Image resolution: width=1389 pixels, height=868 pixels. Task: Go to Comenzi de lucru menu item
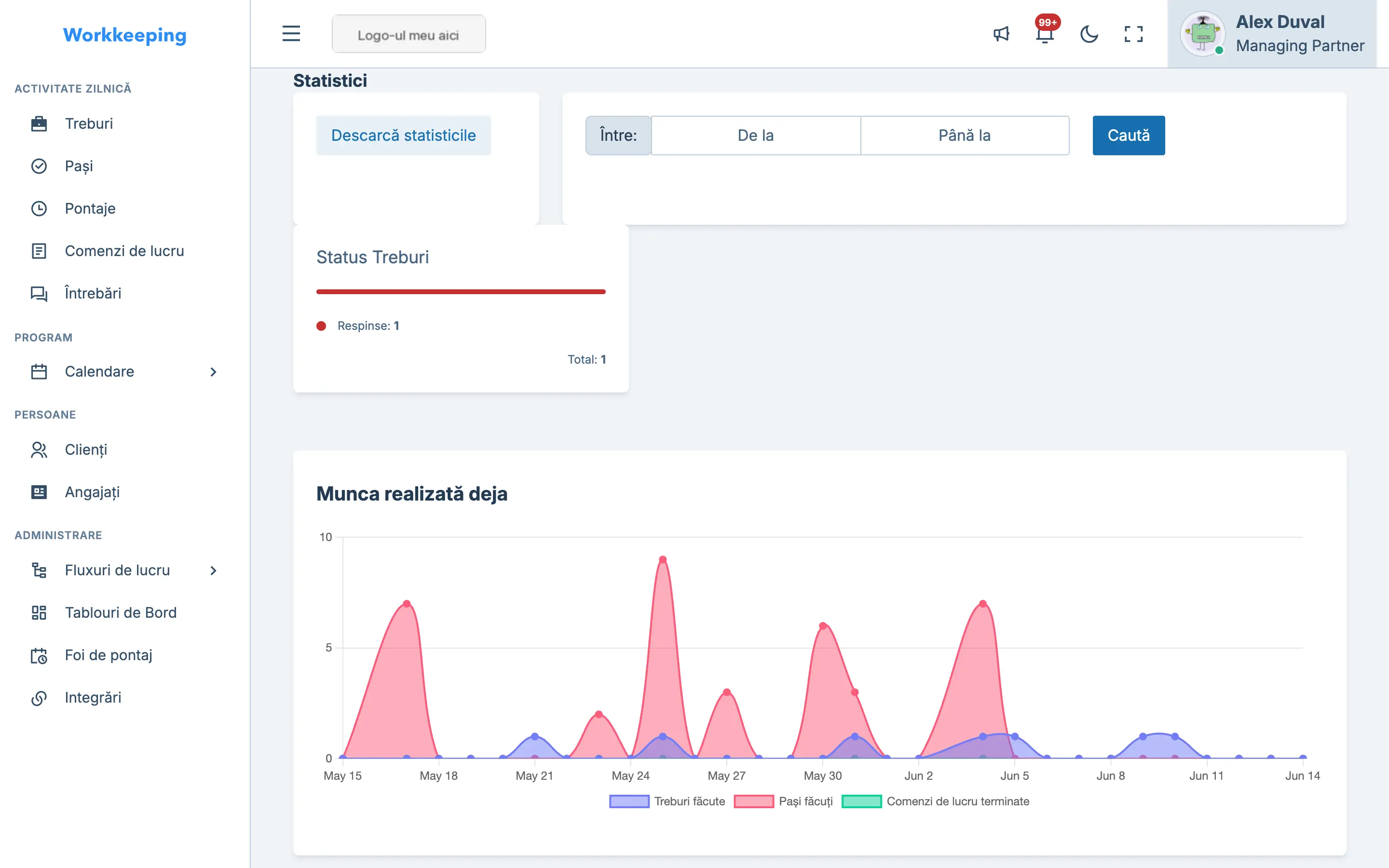(x=124, y=251)
